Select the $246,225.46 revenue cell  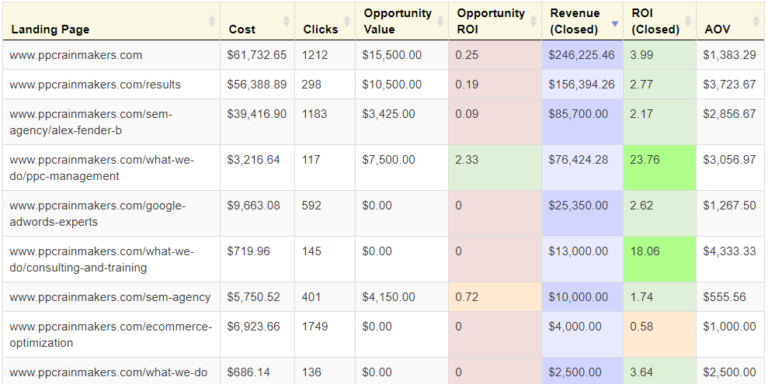tap(582, 55)
